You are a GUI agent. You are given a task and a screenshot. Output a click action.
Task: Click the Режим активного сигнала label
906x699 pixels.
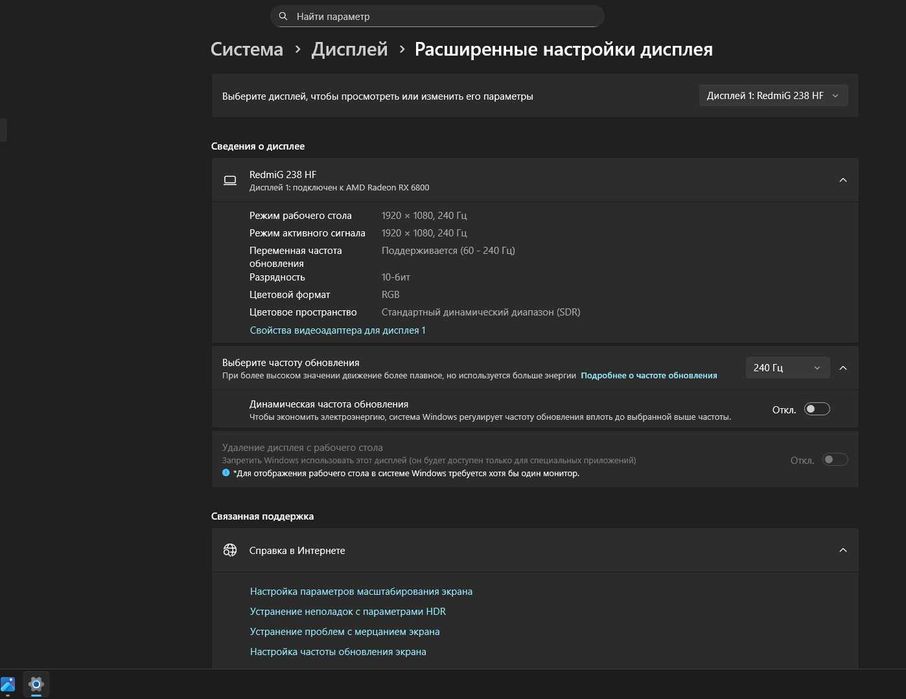click(x=307, y=233)
